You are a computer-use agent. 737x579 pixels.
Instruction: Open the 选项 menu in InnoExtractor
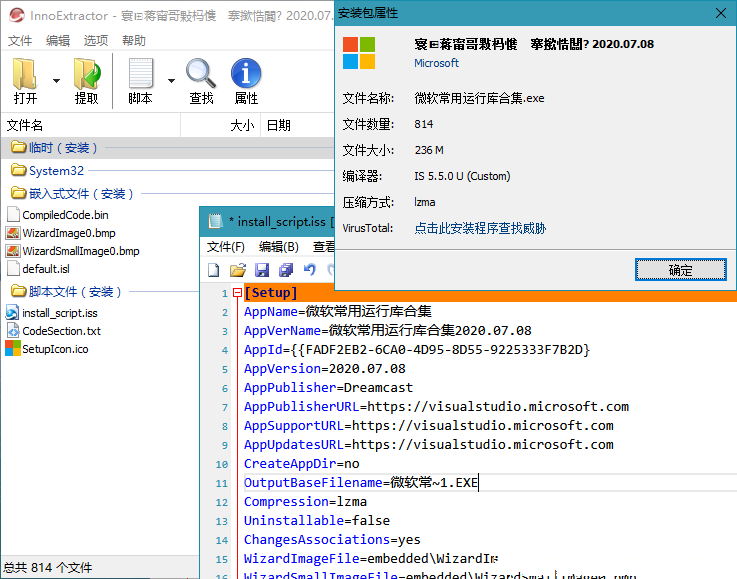point(96,41)
